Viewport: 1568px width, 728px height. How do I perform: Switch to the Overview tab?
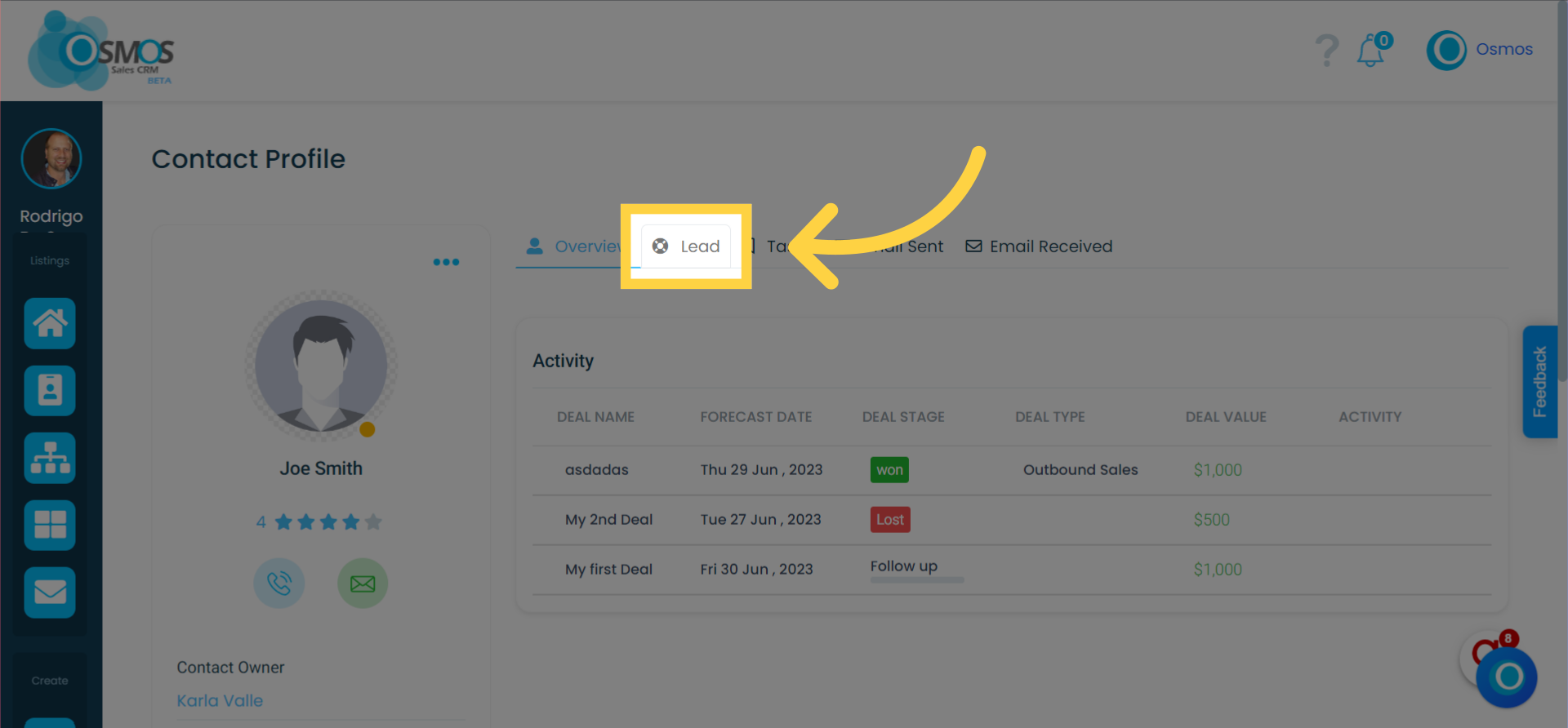coord(575,246)
